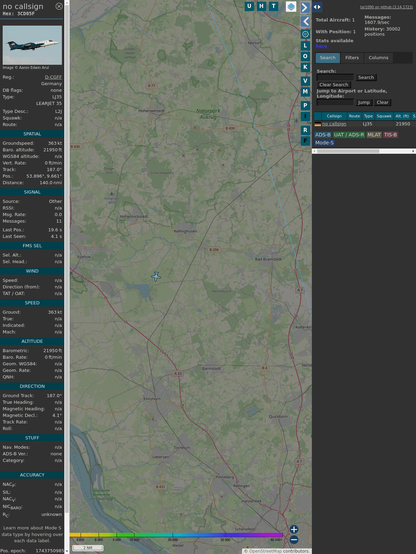Switch to the Filters tab
The width and height of the screenshot is (416, 554).
click(352, 58)
